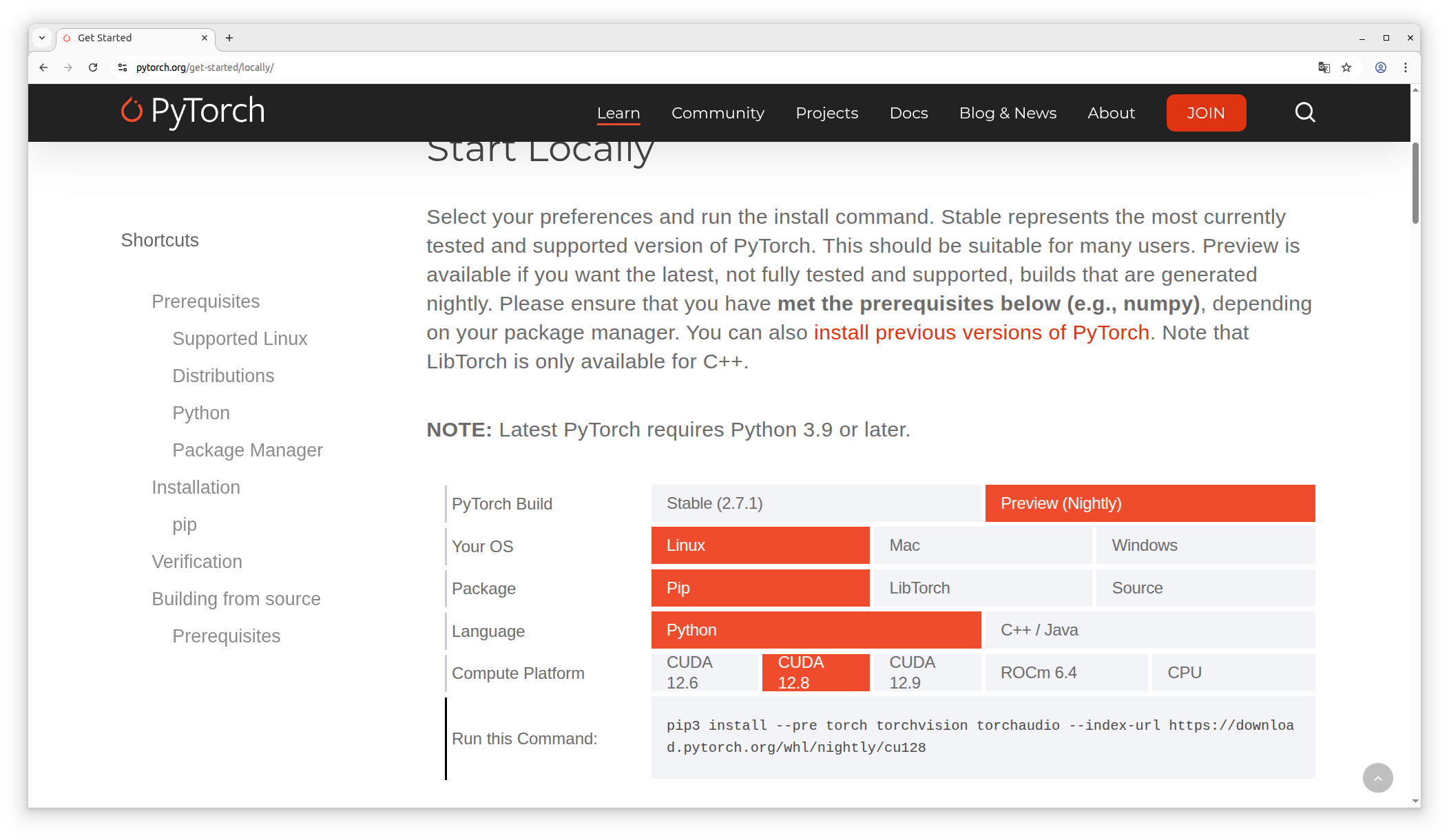The height and width of the screenshot is (840, 1449).
Task: Select the Stable (2.7.1) build option
Action: tap(815, 503)
